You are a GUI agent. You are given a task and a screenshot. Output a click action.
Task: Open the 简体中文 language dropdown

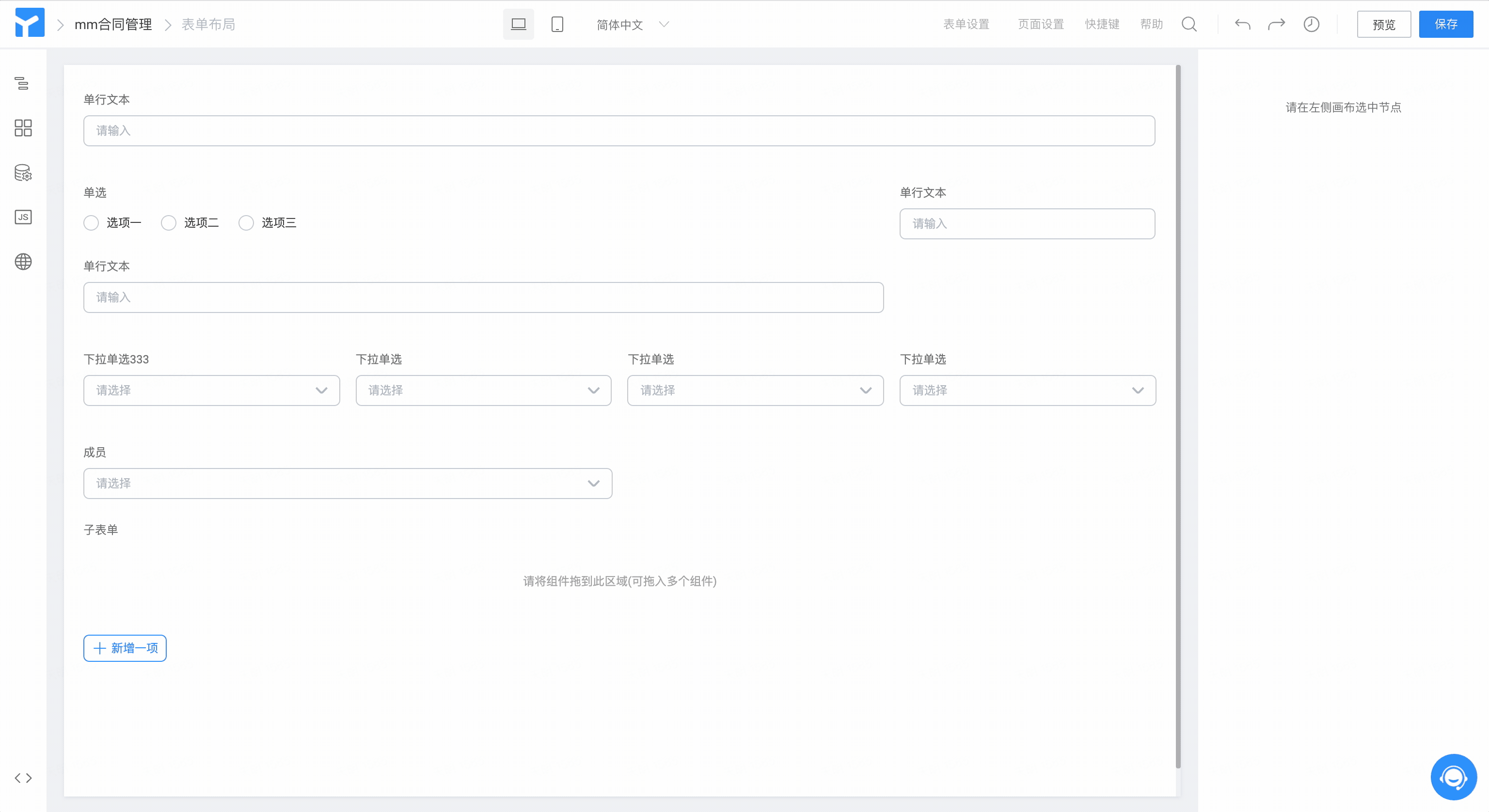pos(633,24)
